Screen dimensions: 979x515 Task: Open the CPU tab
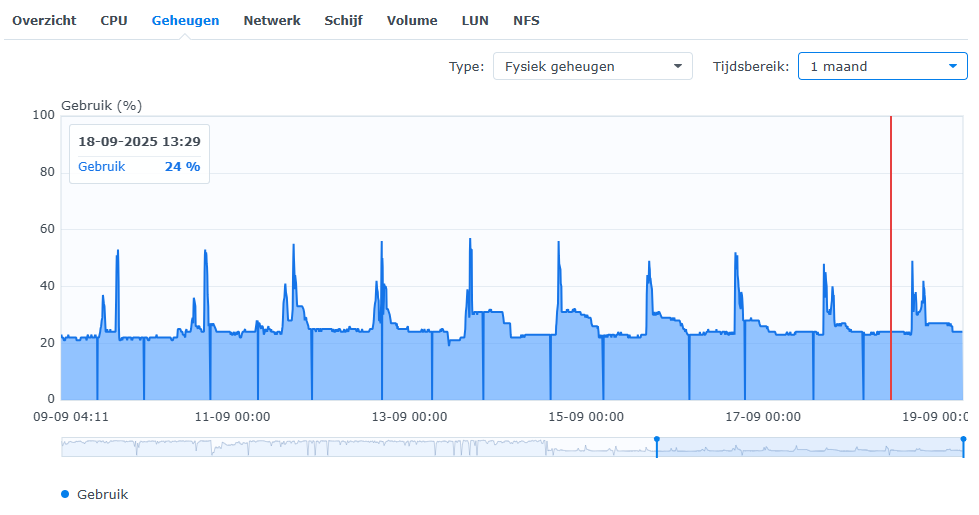tap(114, 21)
